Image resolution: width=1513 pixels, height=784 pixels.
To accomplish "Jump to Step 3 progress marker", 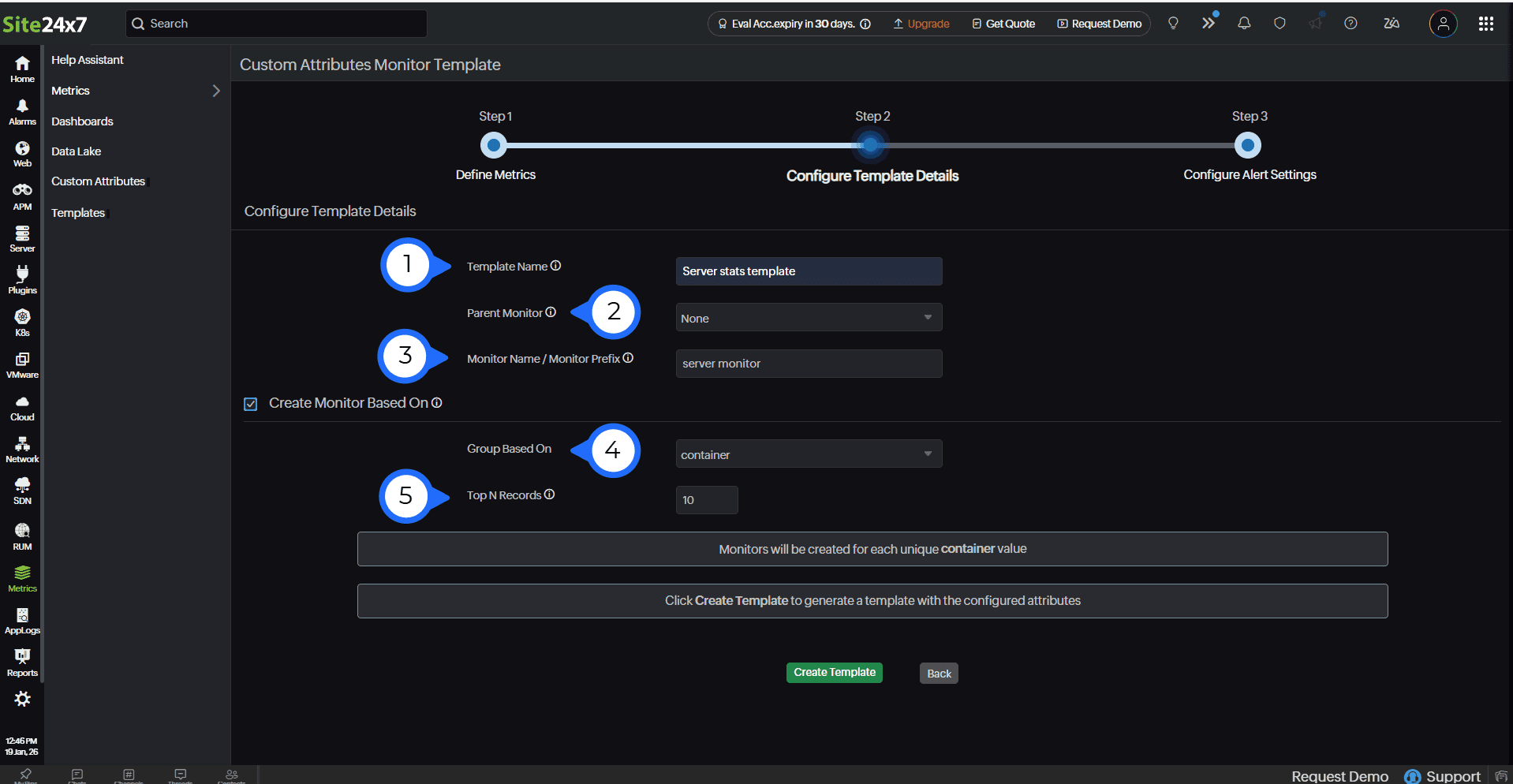I will (x=1247, y=145).
